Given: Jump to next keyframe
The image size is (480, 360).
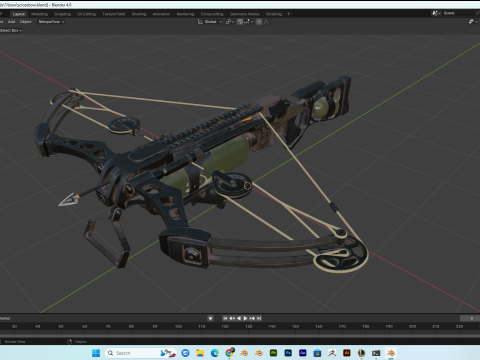Looking at the screenshot, I should (x=252, y=318).
